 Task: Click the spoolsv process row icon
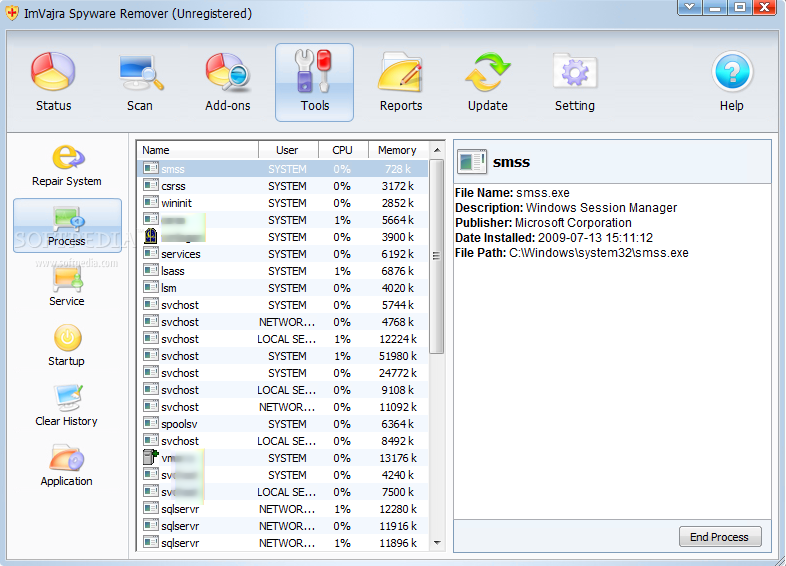[151, 424]
